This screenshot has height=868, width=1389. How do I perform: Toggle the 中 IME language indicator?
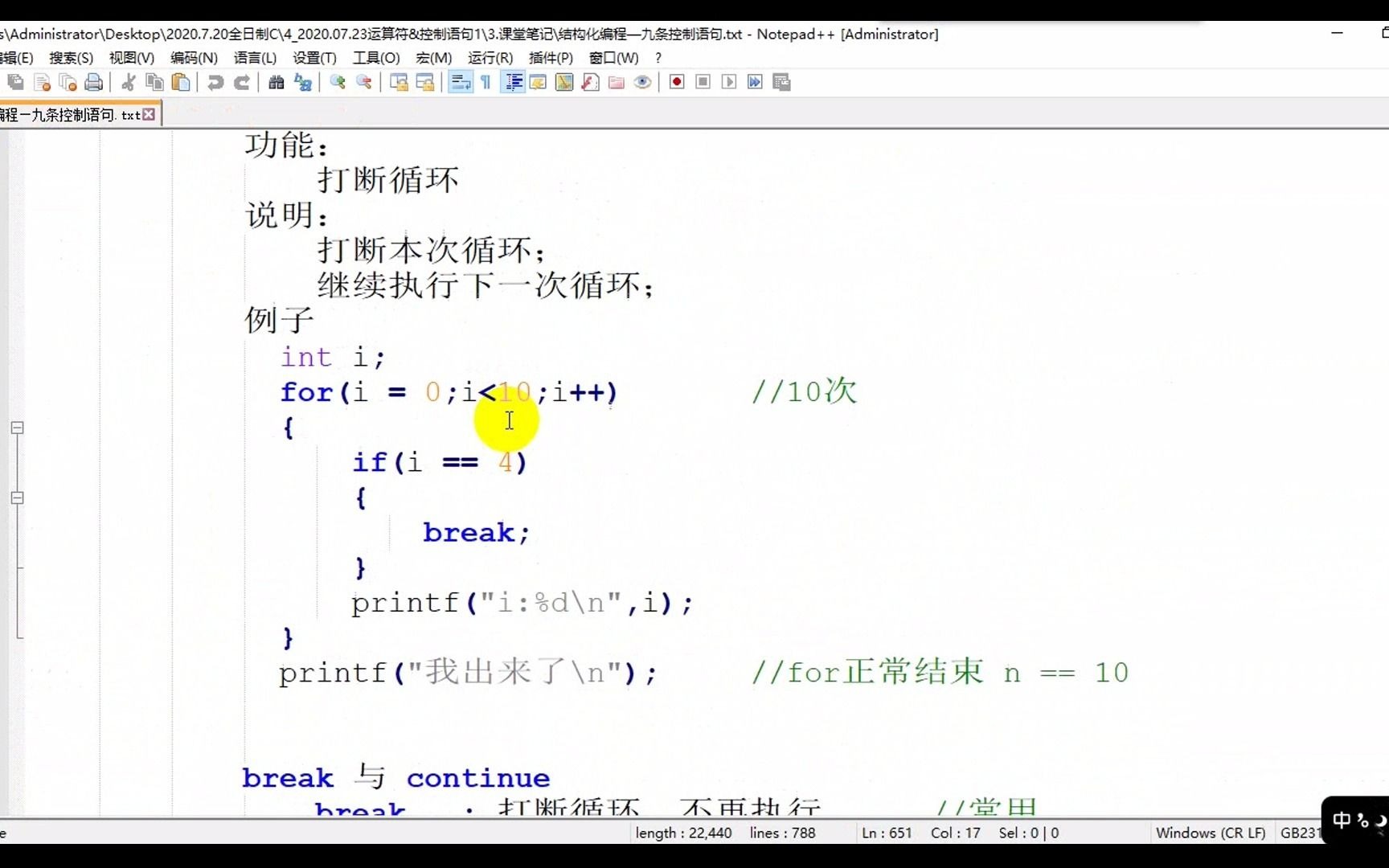(x=1341, y=821)
